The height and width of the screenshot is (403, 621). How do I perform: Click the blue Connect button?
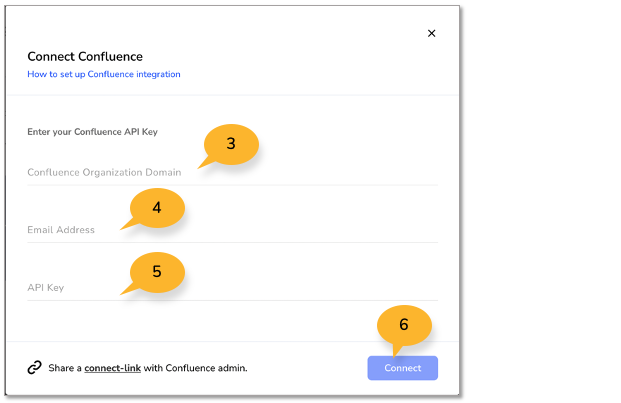(x=402, y=368)
